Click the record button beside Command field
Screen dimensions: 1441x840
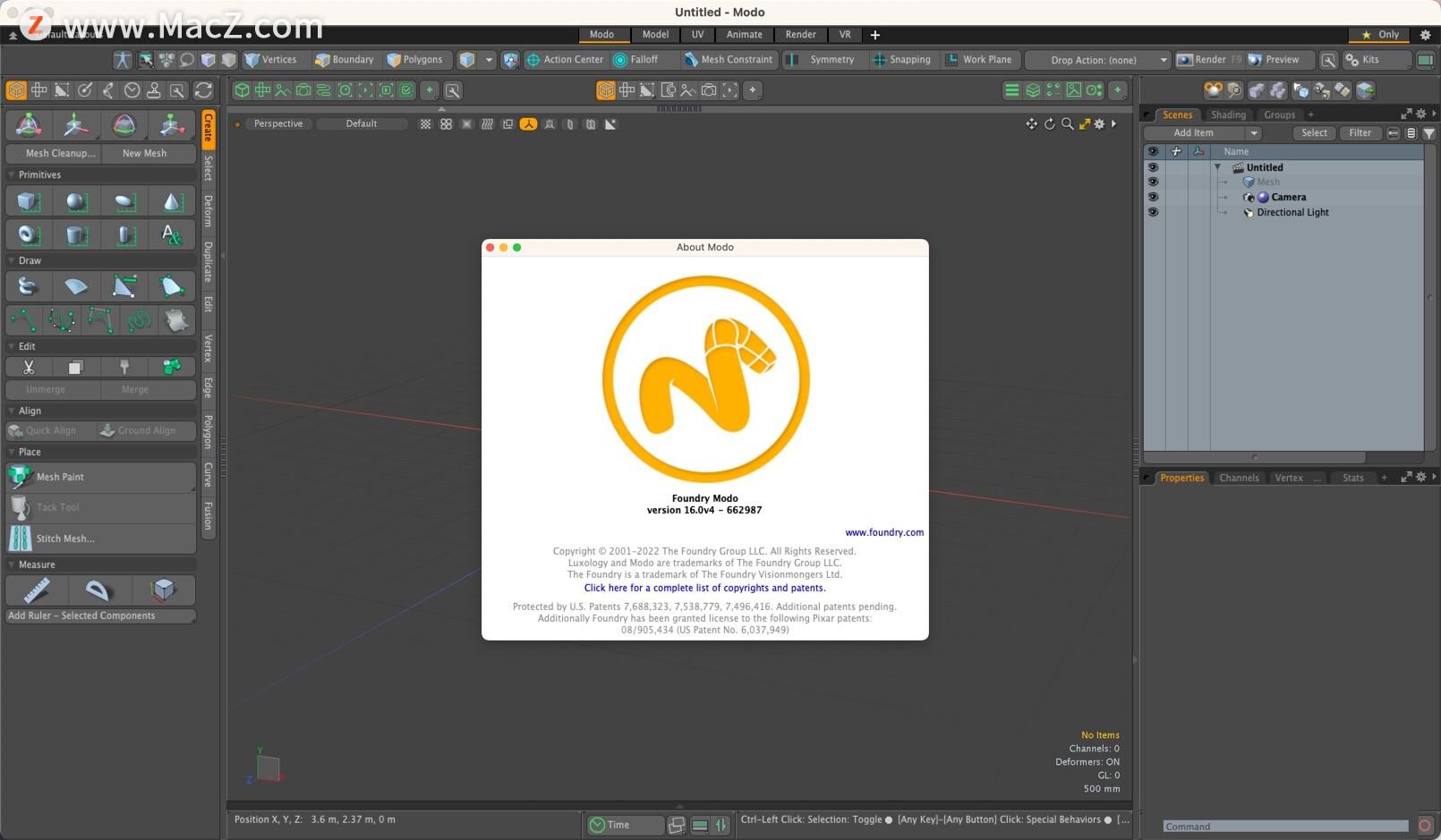pyautogui.click(x=1425, y=825)
